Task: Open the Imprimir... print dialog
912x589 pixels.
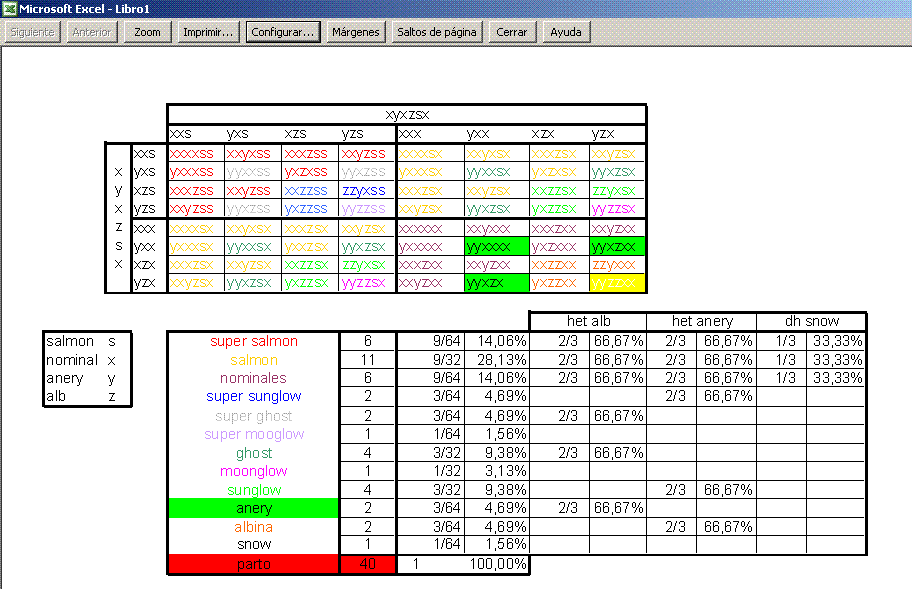Action: (x=208, y=32)
